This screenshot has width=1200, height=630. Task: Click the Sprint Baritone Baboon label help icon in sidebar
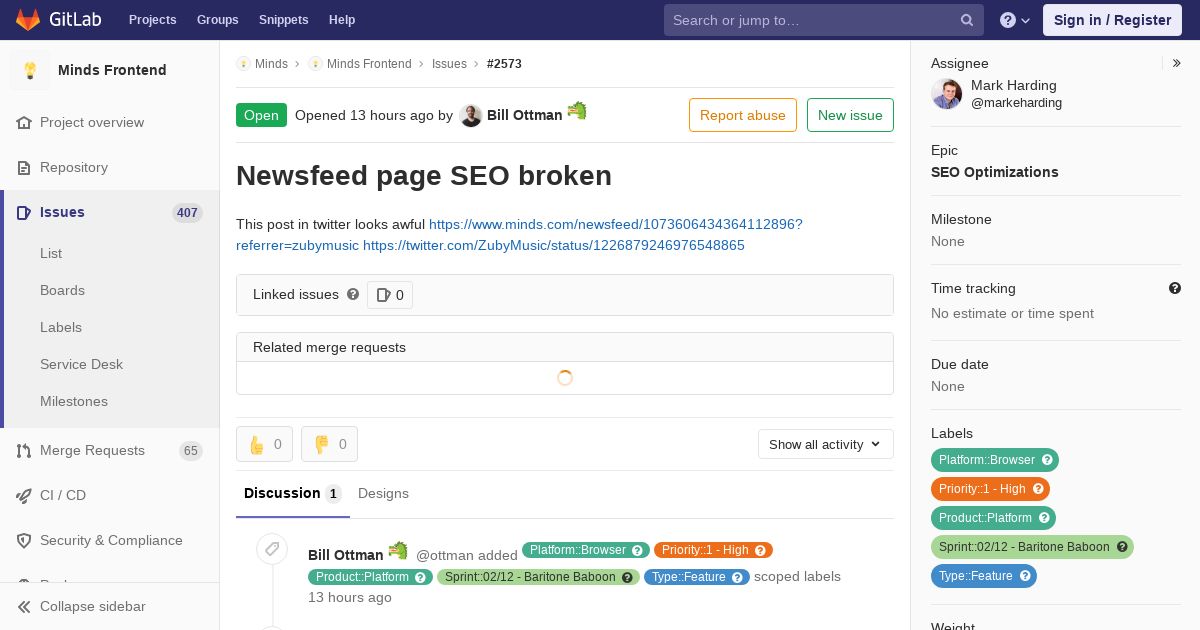[1122, 547]
